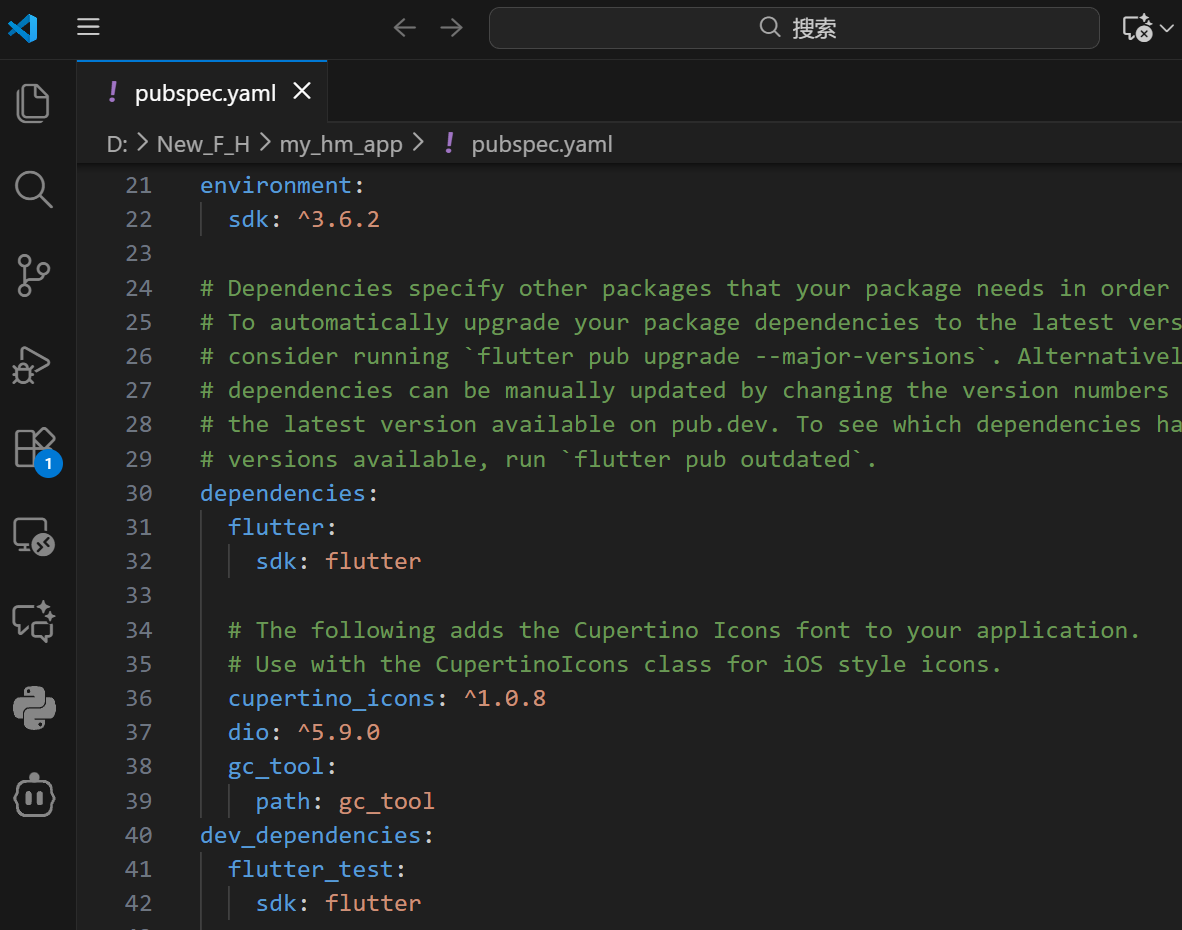Click the navigate back arrow
Viewport: 1182px width, 930px height.
[x=404, y=27]
